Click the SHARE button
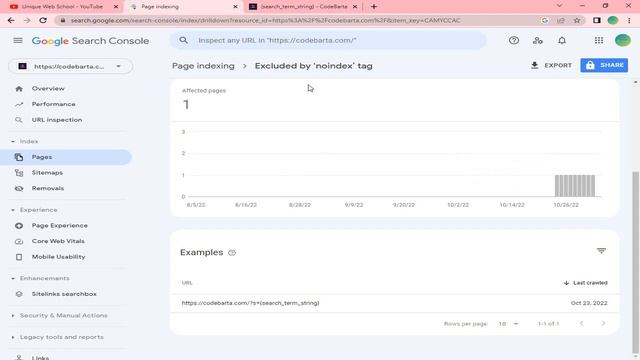Screen dimensions: 640x360 coord(604,65)
